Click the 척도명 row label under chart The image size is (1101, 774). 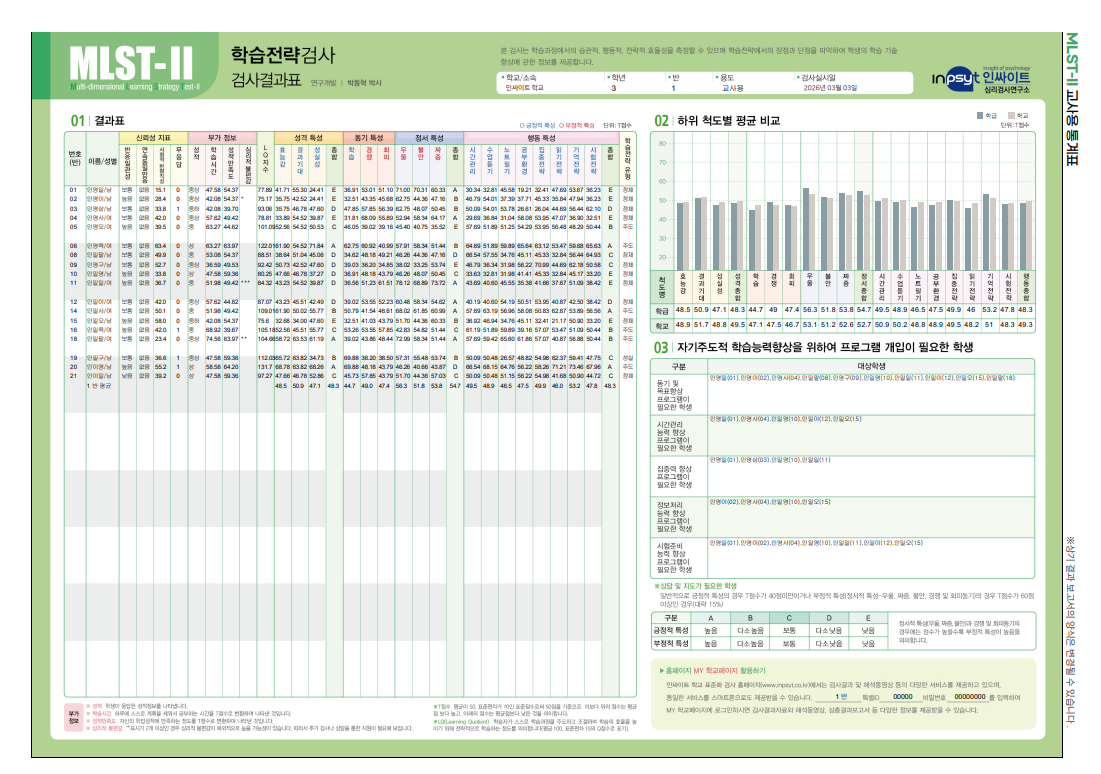point(662,287)
